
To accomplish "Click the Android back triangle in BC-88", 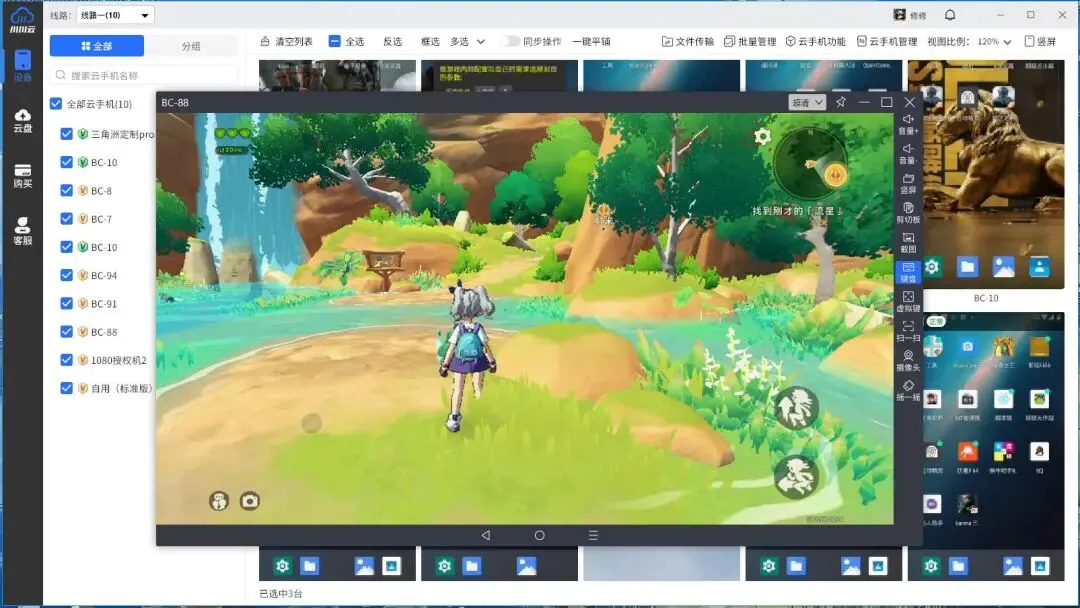I will 486,535.
